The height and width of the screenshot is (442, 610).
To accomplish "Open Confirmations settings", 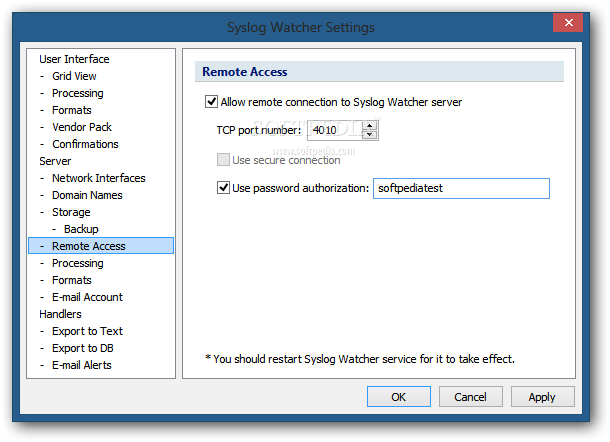I will coord(85,144).
